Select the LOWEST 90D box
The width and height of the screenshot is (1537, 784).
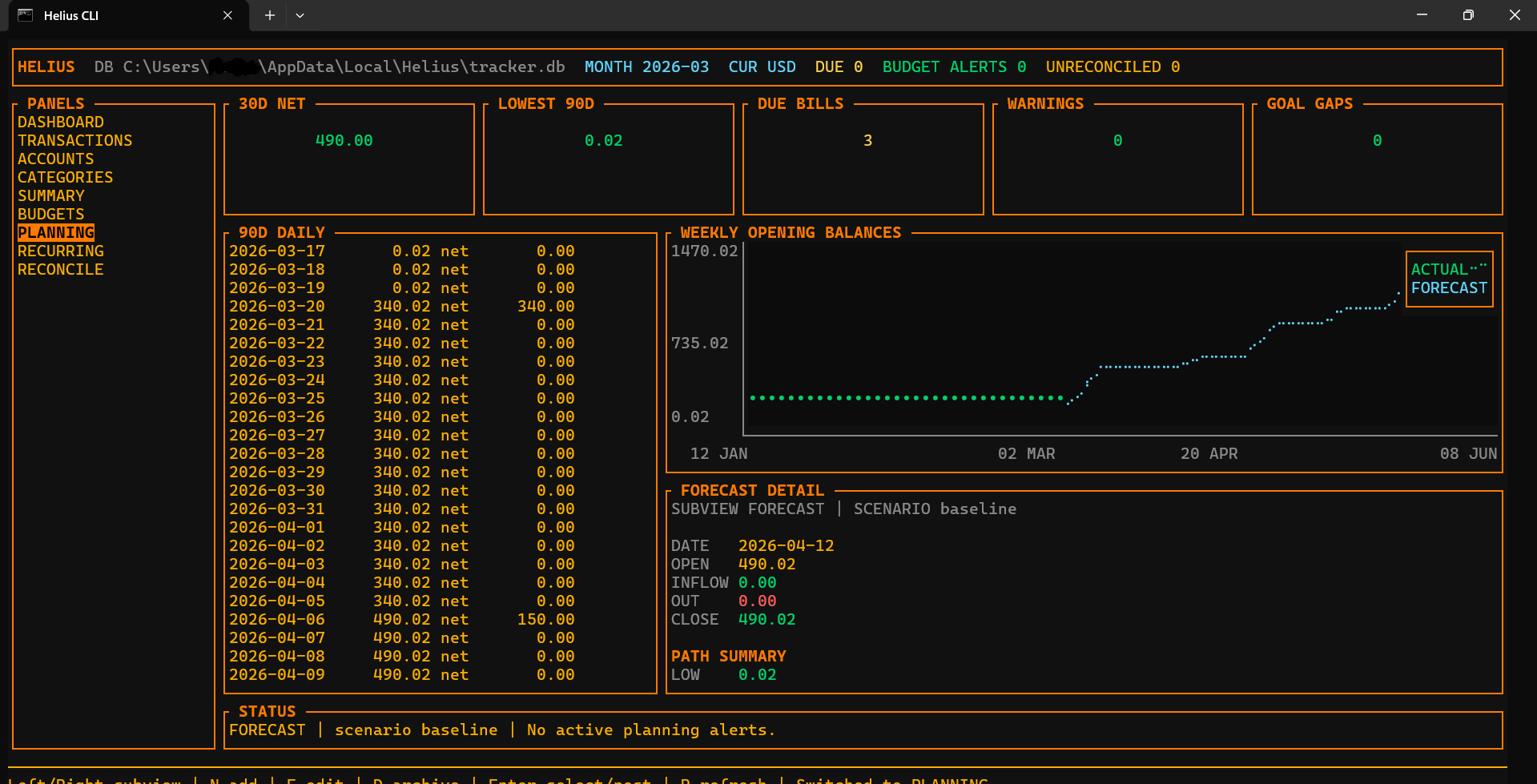click(x=607, y=140)
